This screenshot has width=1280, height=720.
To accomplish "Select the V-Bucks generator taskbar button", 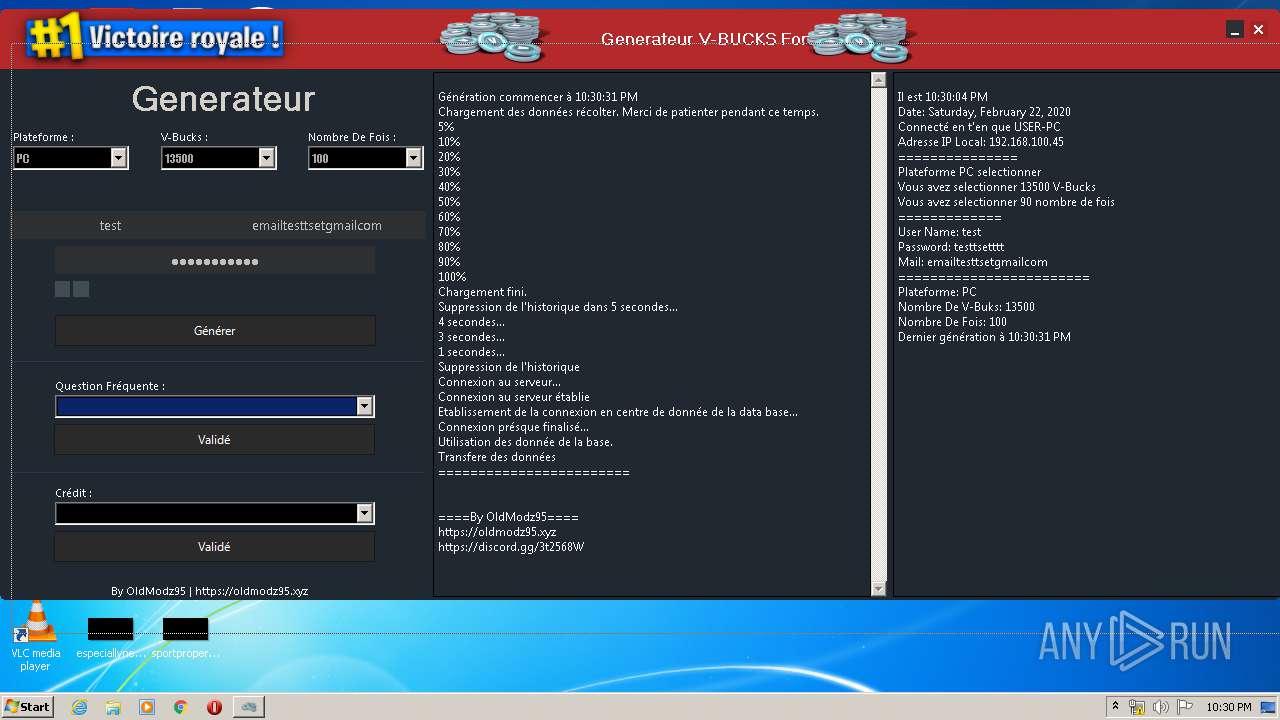I will [248, 707].
